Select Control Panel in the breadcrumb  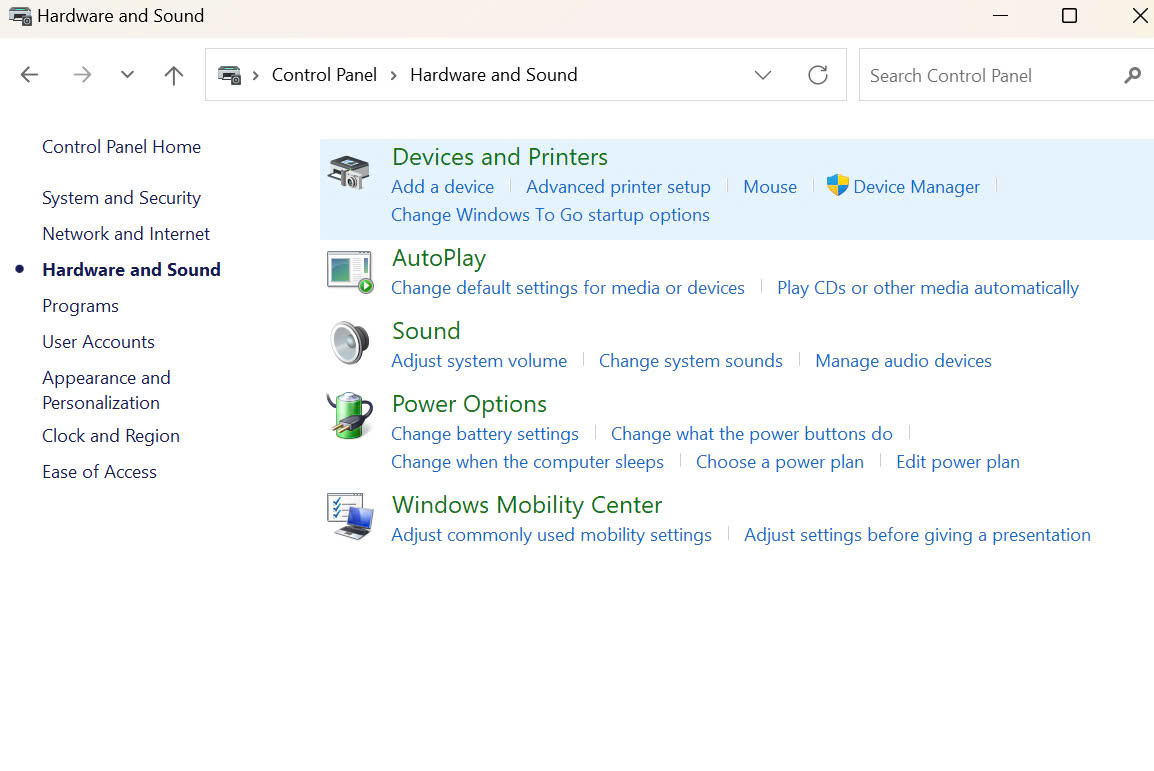pos(324,75)
